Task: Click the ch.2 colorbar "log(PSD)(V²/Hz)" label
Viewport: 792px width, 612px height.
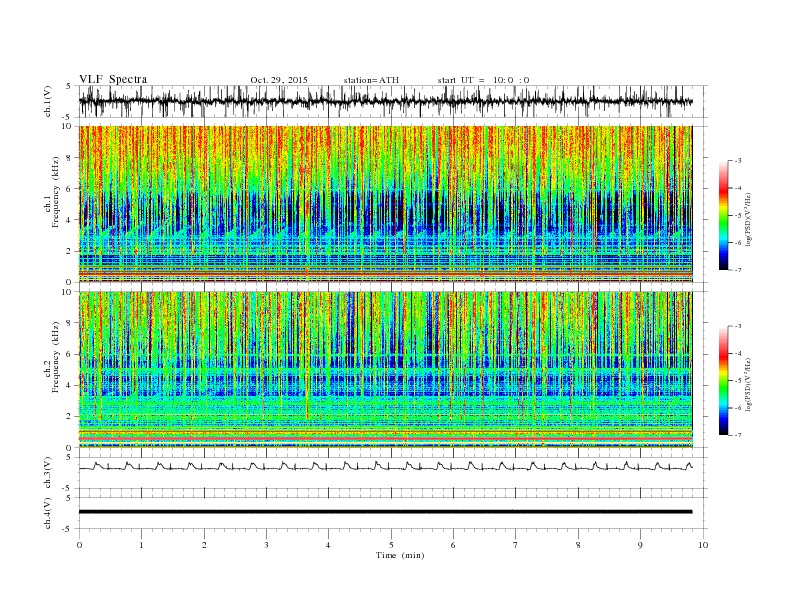Action: point(750,384)
